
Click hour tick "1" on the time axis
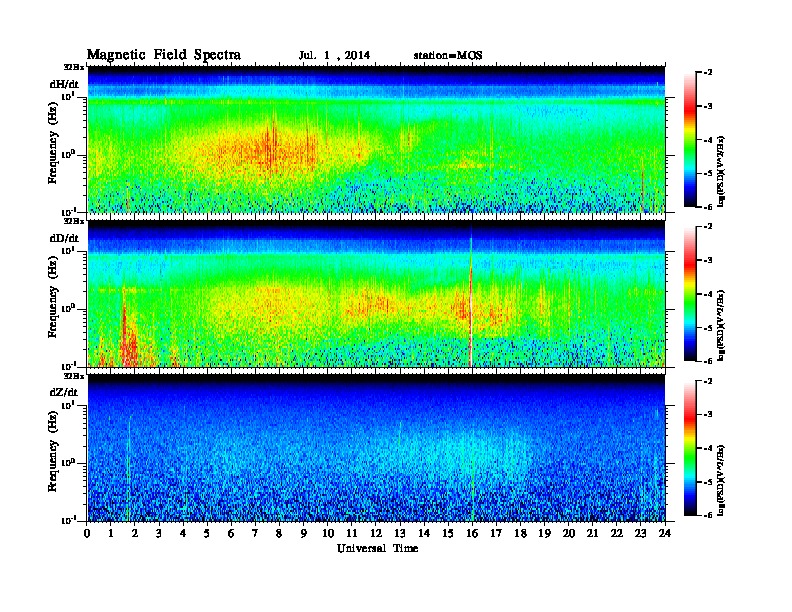tap(111, 534)
